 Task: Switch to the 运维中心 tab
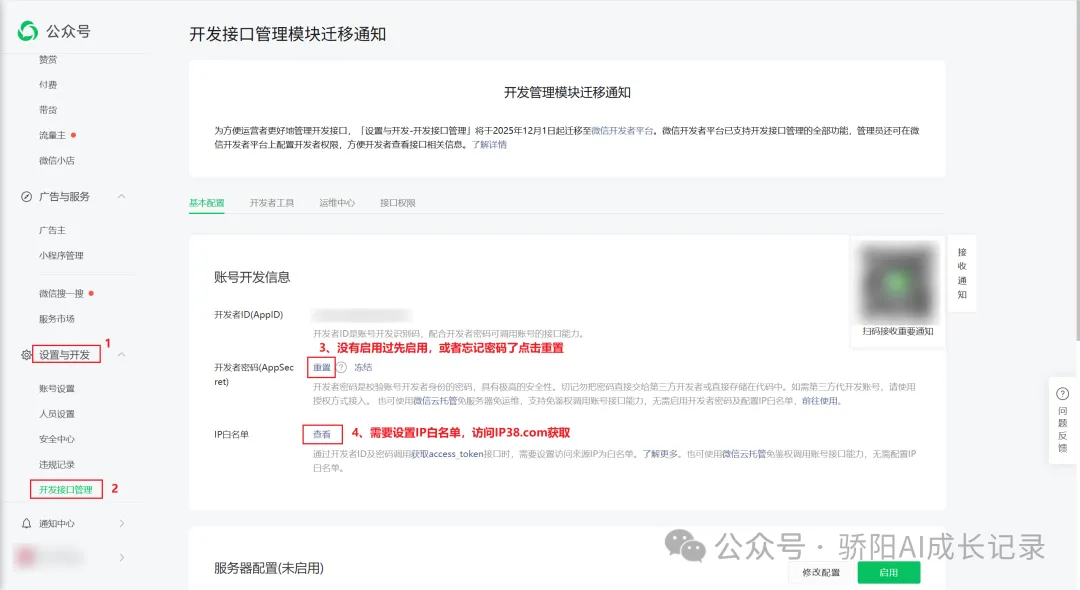click(337, 203)
